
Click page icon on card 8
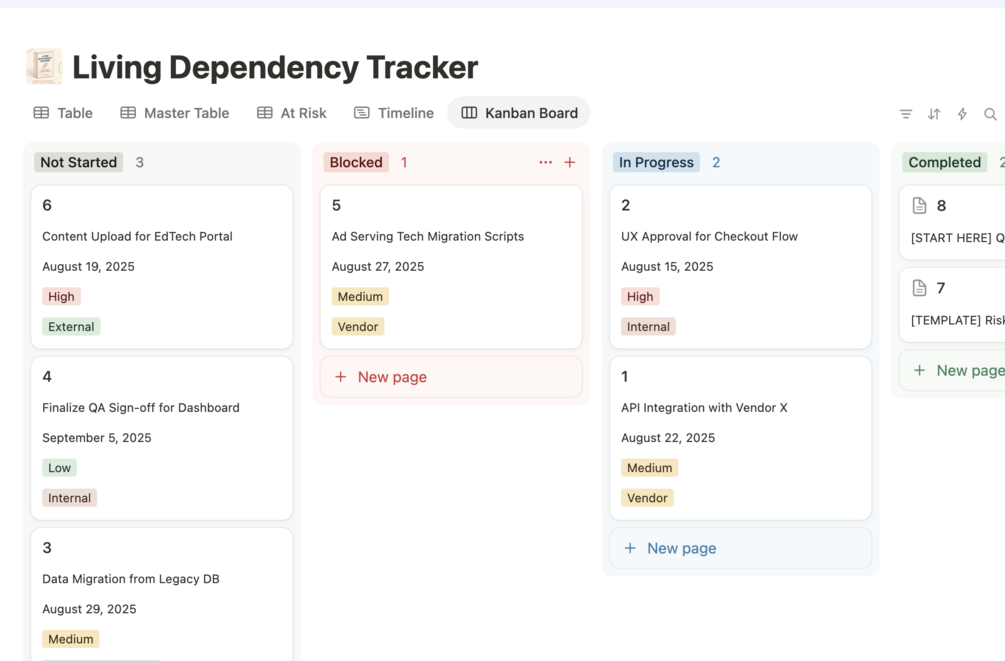pyautogui.click(x=920, y=206)
